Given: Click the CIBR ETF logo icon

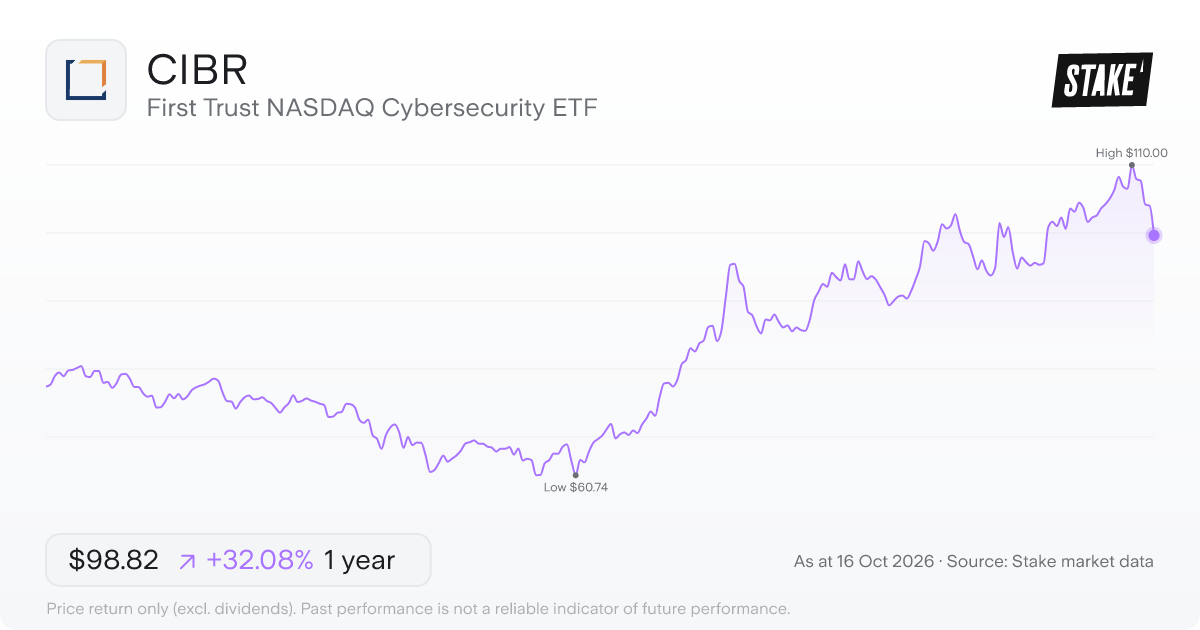Looking at the screenshot, I should [86, 80].
